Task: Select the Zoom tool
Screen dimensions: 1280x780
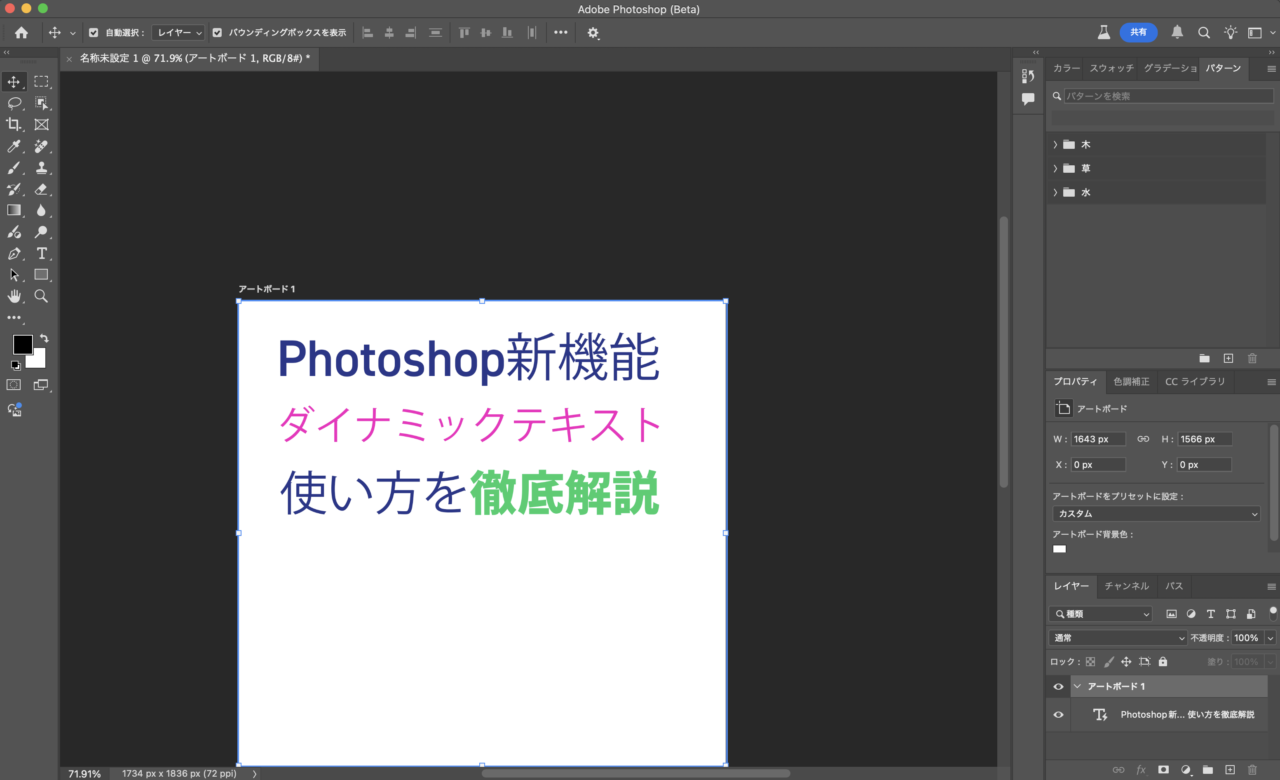Action: click(x=41, y=297)
